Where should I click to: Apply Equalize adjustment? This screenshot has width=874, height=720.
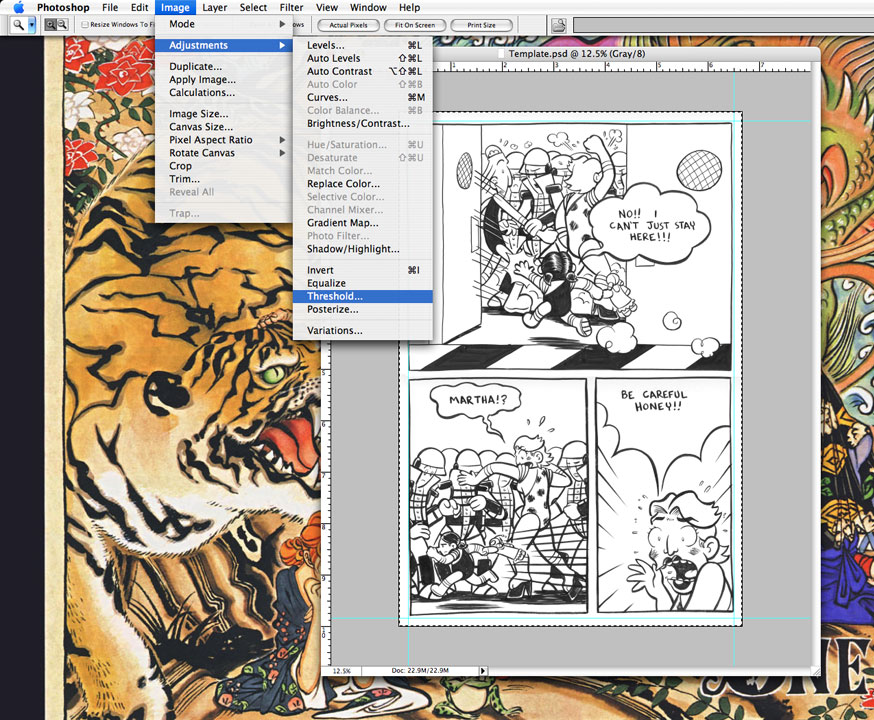363,283
